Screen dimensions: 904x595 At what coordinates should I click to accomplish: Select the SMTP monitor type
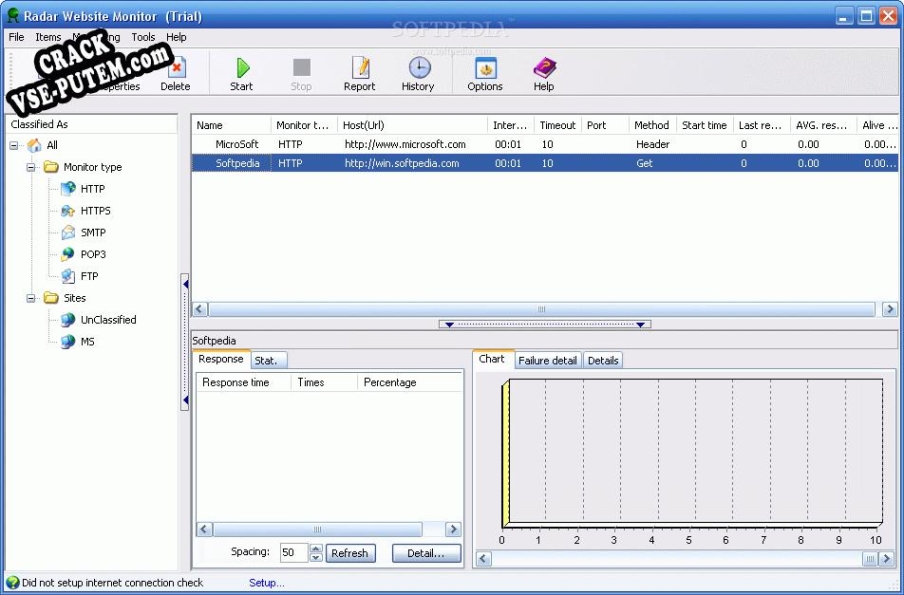point(84,232)
